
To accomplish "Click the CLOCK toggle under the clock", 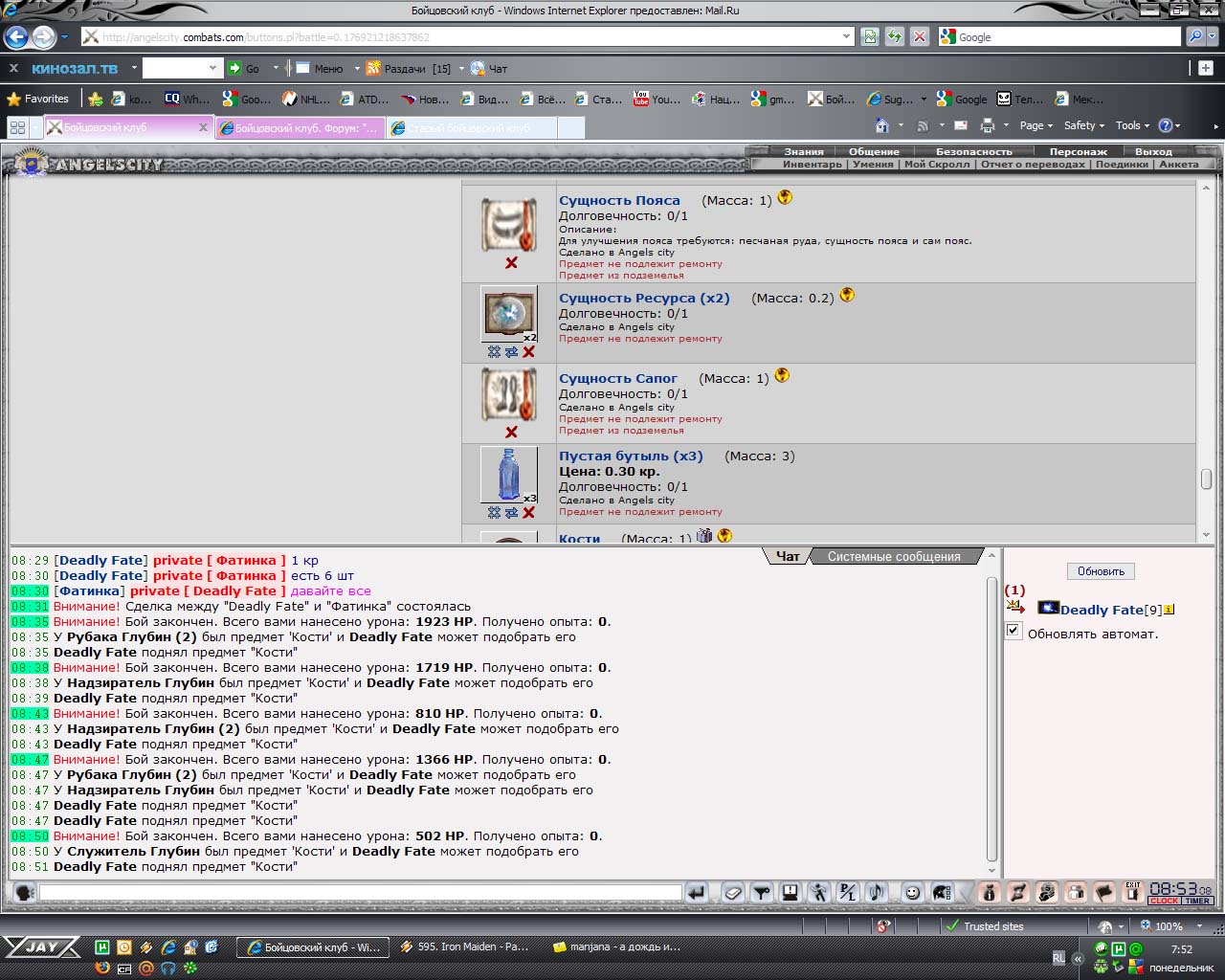I will point(1165,901).
